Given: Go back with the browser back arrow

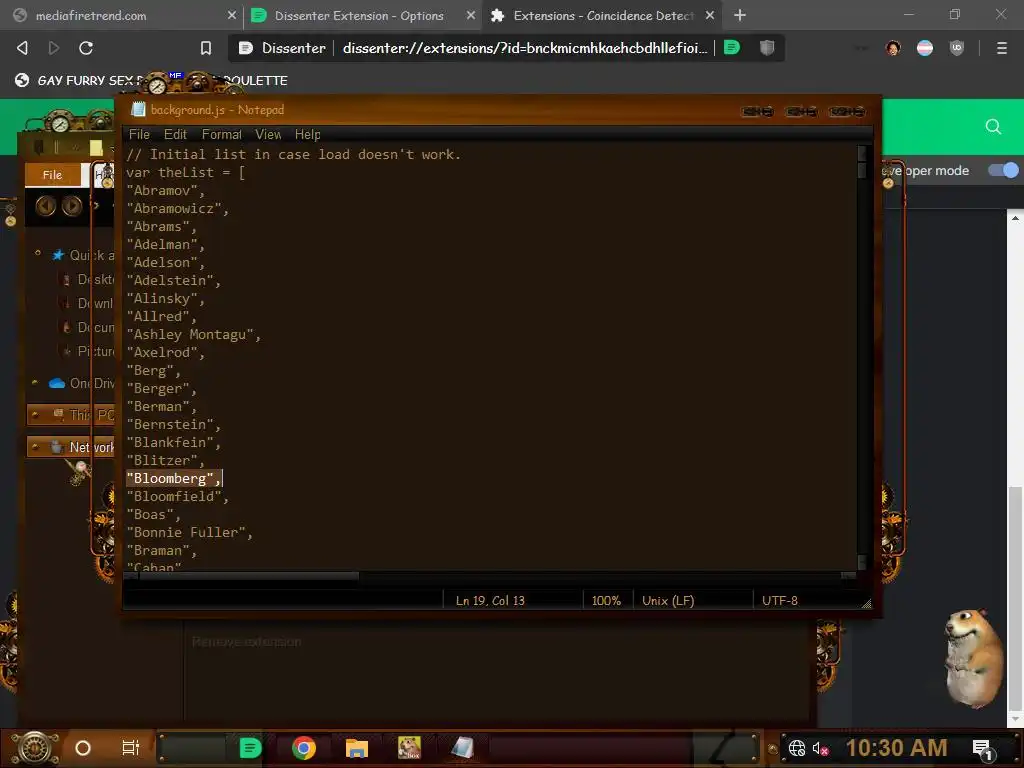Looking at the screenshot, I should point(22,48).
